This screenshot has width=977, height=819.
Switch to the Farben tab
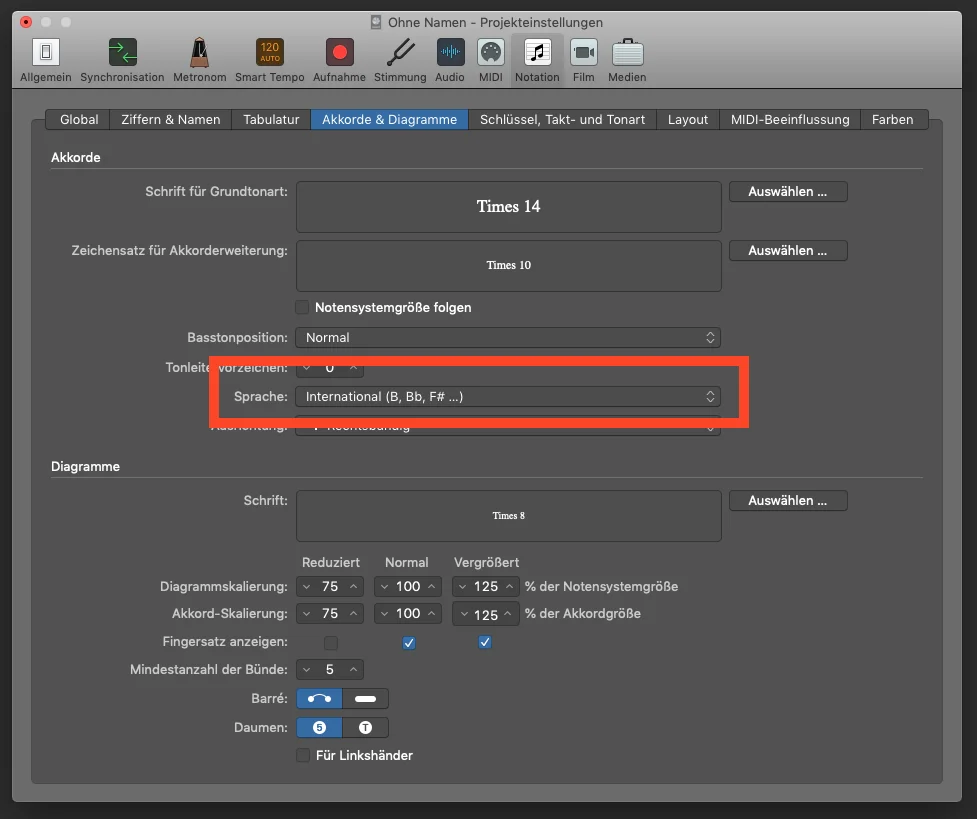pos(892,120)
